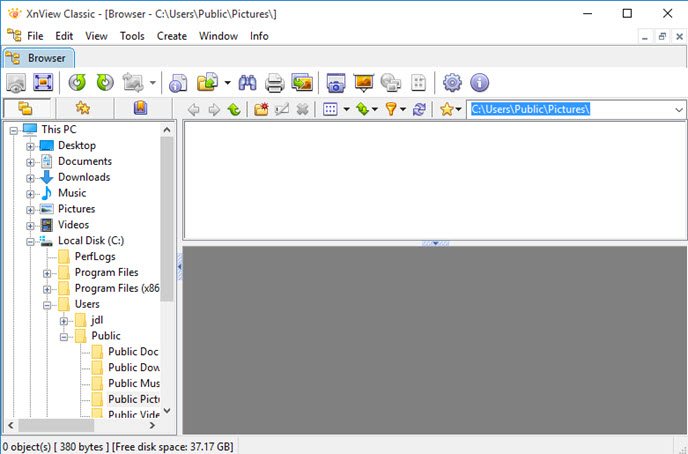
Task: Open the Filter dropdown arrow
Action: point(403,109)
